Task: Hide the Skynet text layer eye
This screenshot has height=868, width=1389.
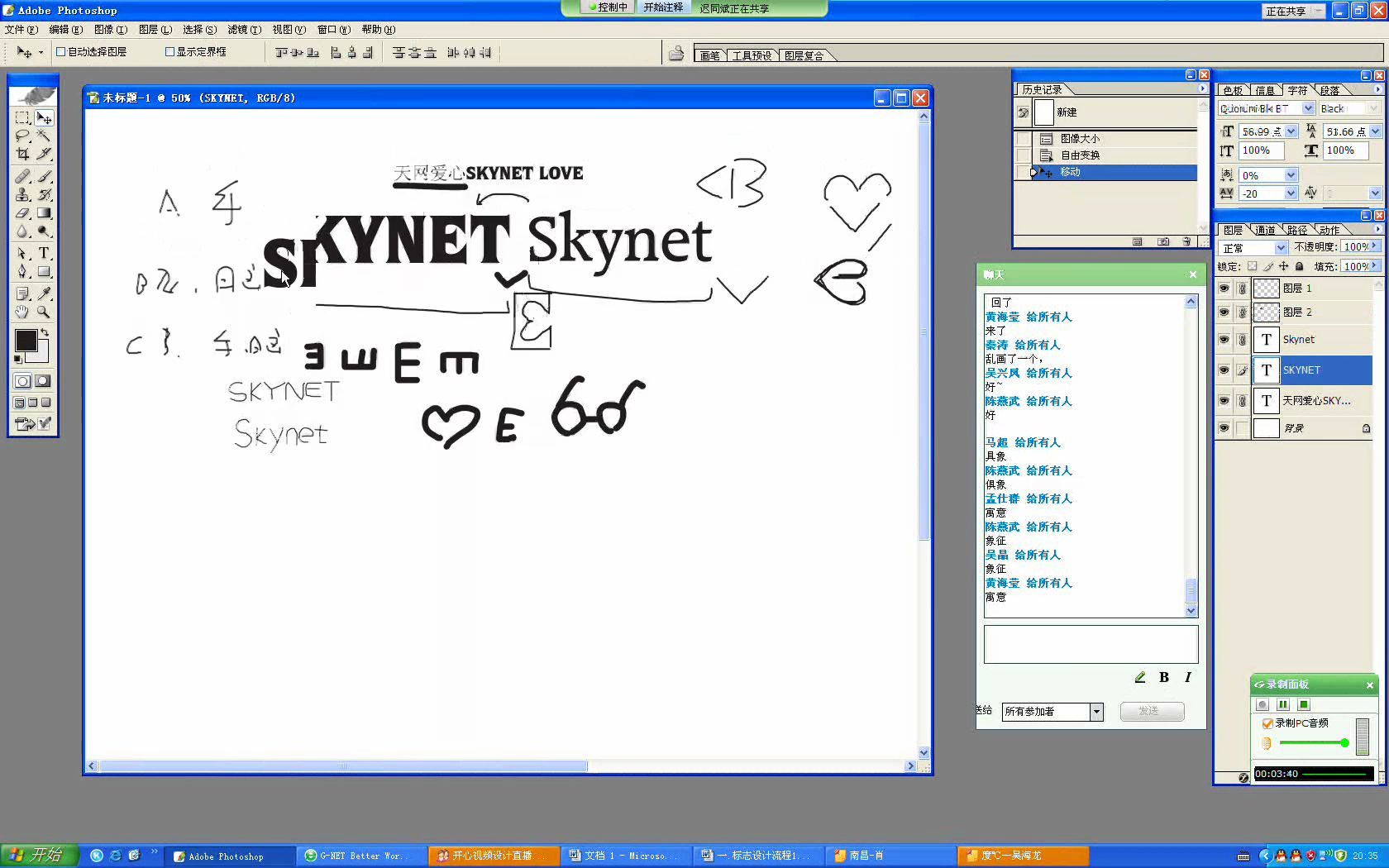Action: pyautogui.click(x=1224, y=340)
